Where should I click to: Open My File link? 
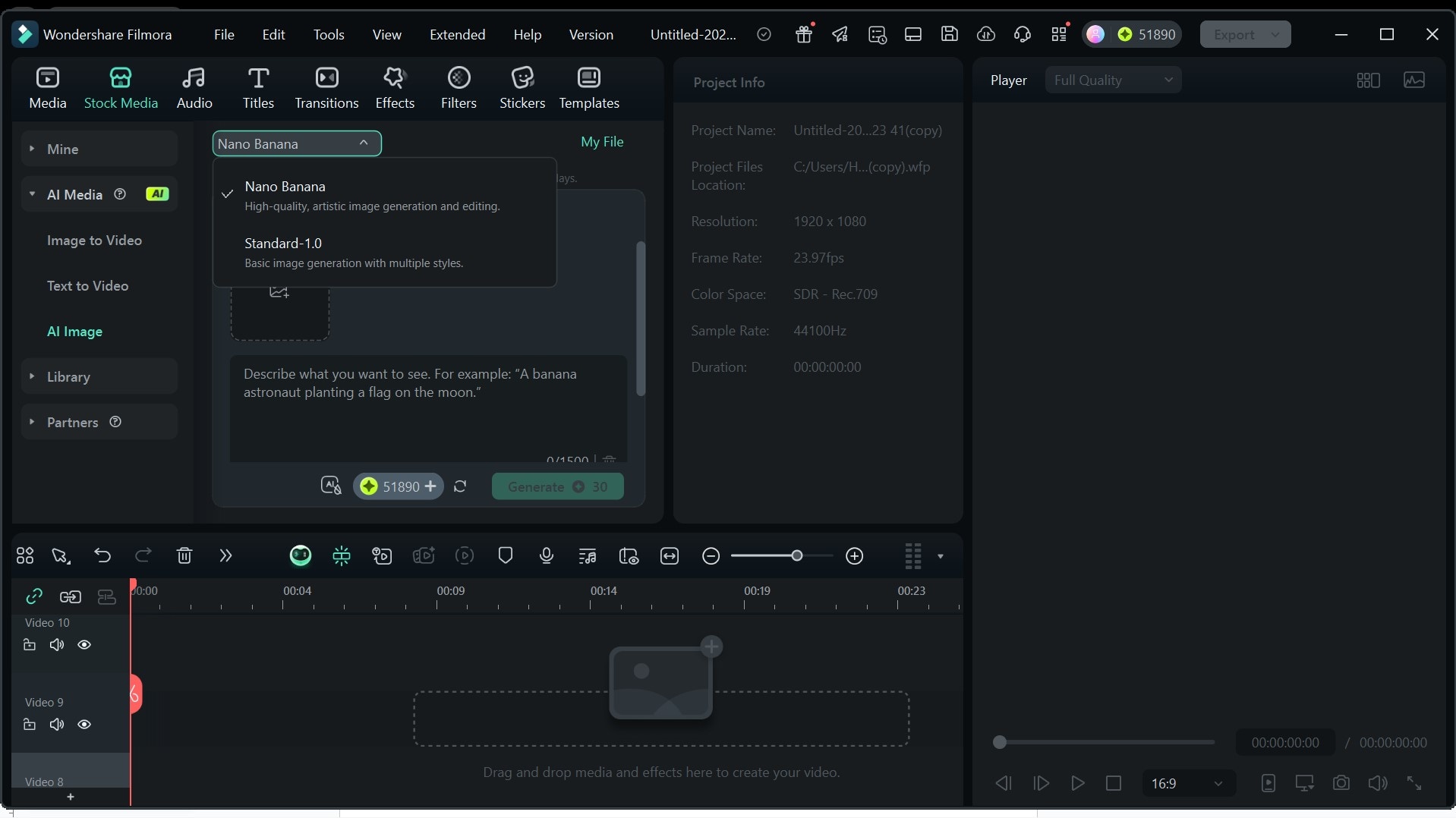(602, 142)
